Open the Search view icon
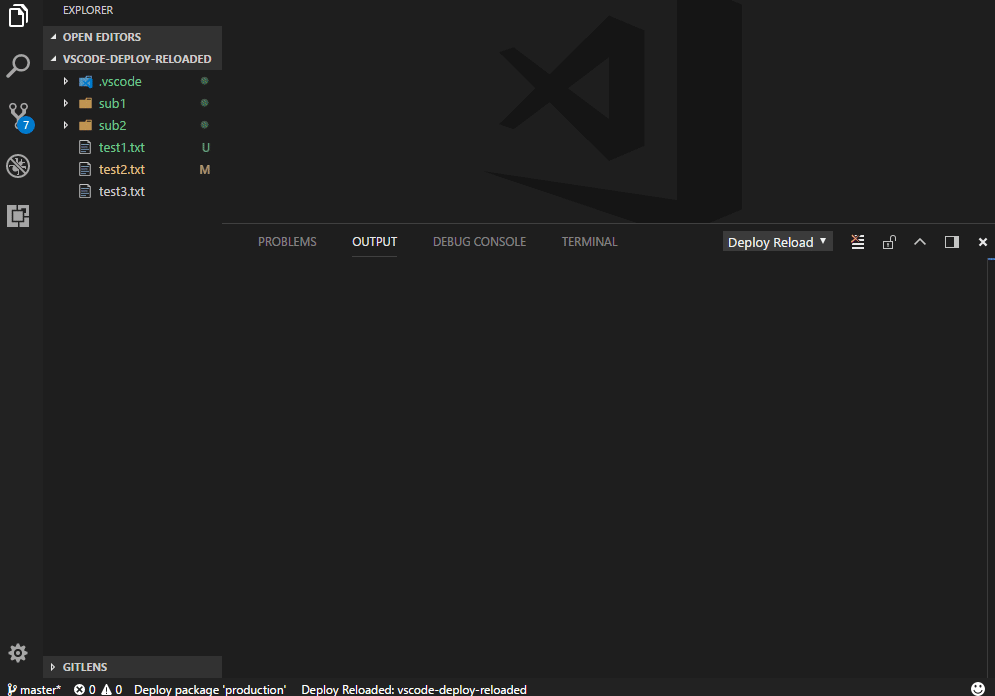The width and height of the screenshot is (995, 696). tap(18, 66)
